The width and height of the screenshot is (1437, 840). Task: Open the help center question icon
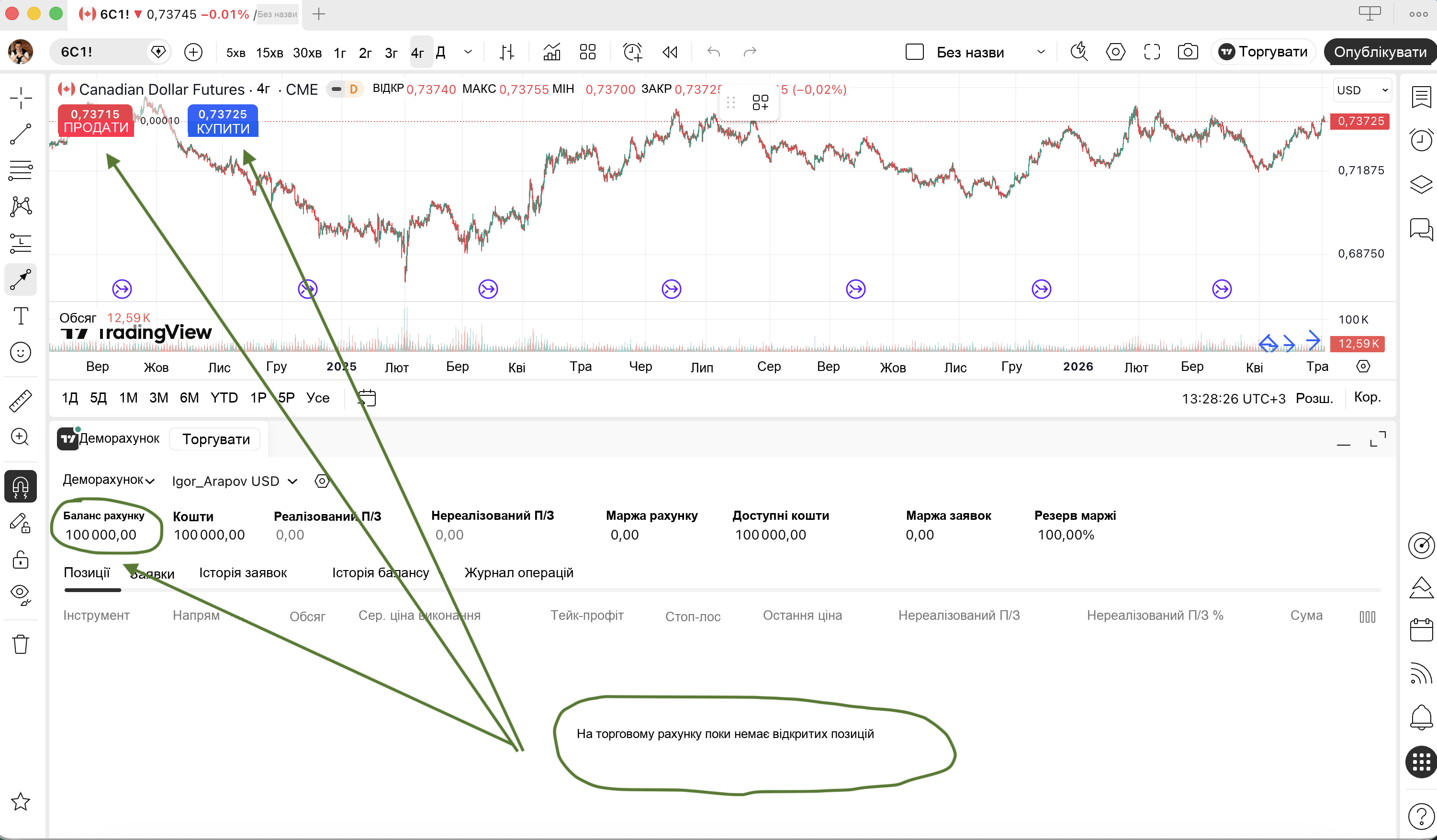pyautogui.click(x=1421, y=817)
